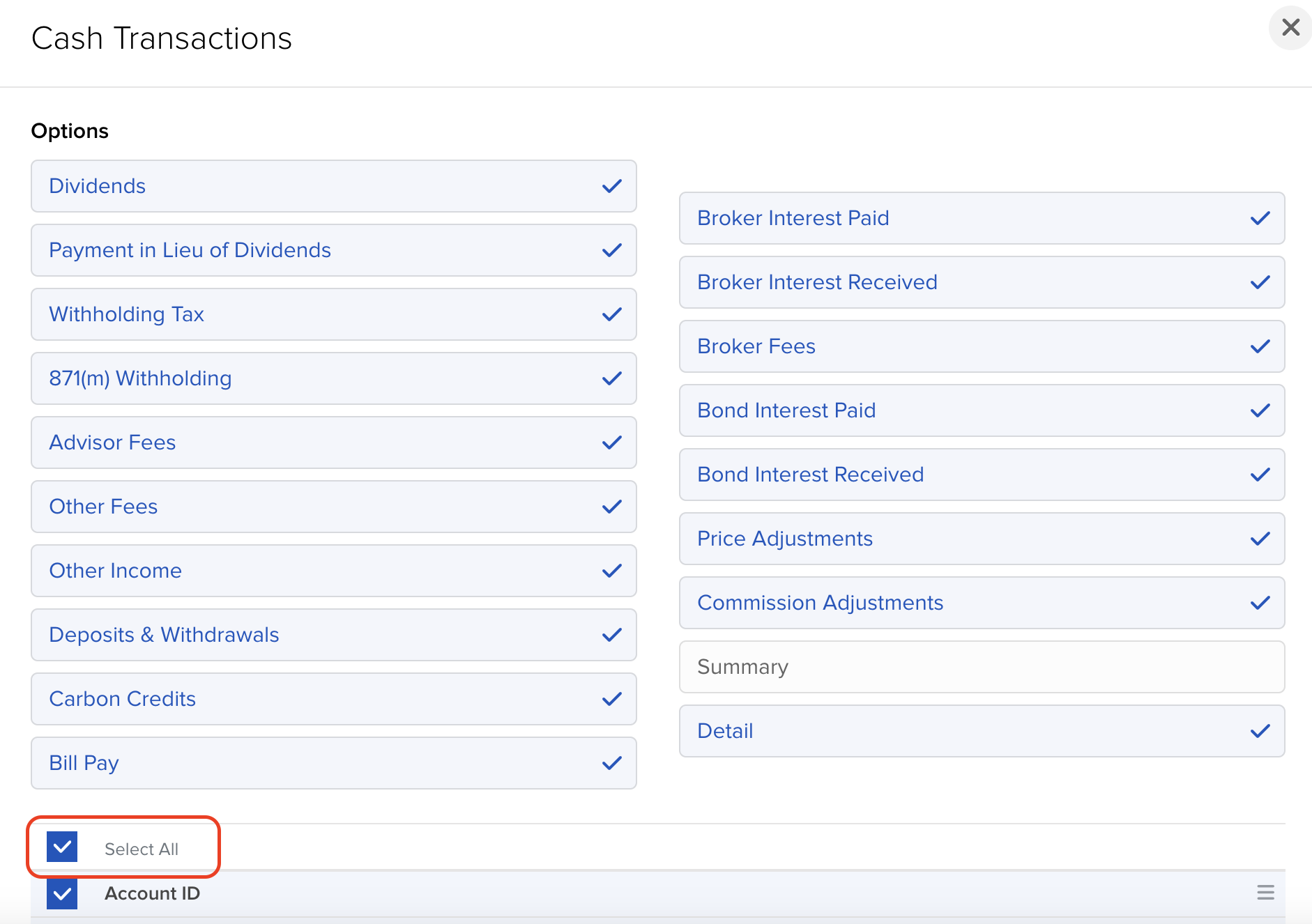1312x924 pixels.
Task: Toggle Payment in Lieu of Dividends
Action: pyautogui.click(x=333, y=250)
